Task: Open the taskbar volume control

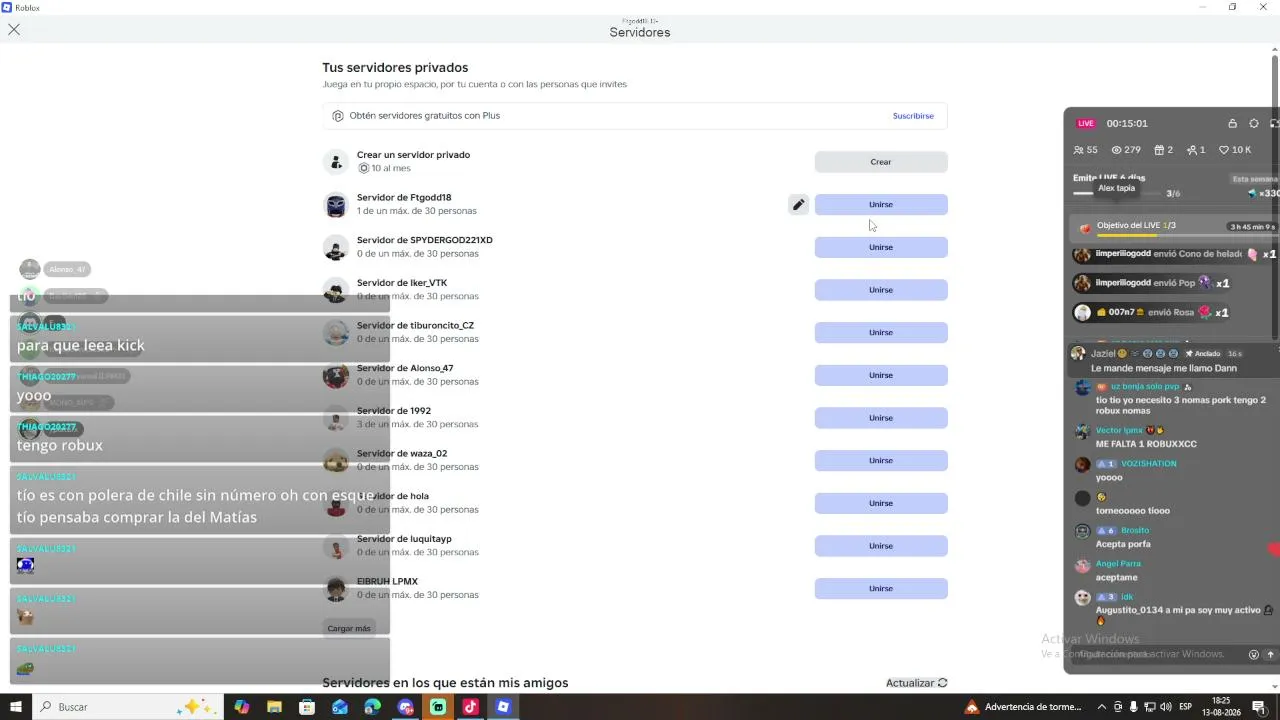Action: [1165, 707]
